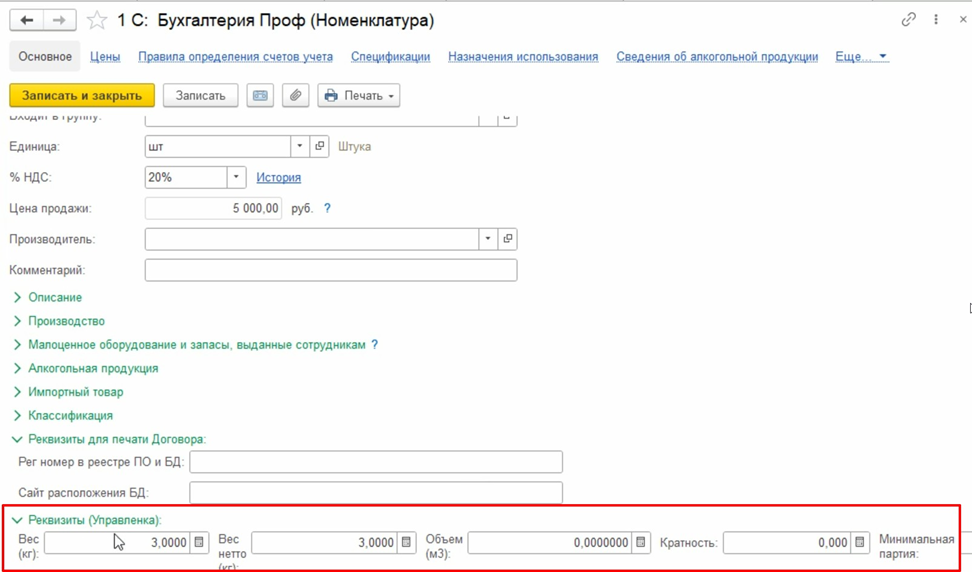Click the Рег номер в реестре field
This screenshot has height=572, width=972.
click(376, 462)
